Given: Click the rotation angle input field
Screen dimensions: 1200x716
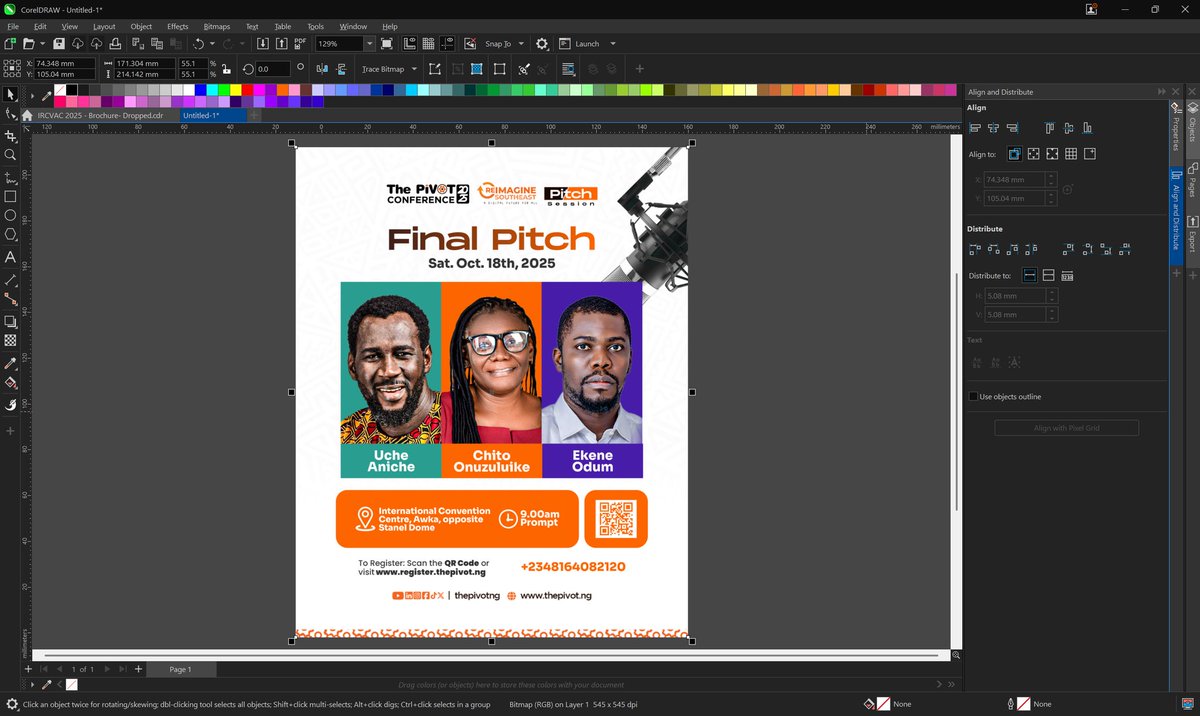Looking at the screenshot, I should pyautogui.click(x=273, y=69).
